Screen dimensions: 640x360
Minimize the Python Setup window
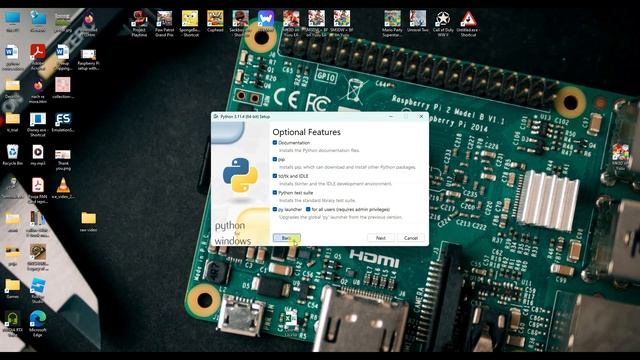click(391, 117)
